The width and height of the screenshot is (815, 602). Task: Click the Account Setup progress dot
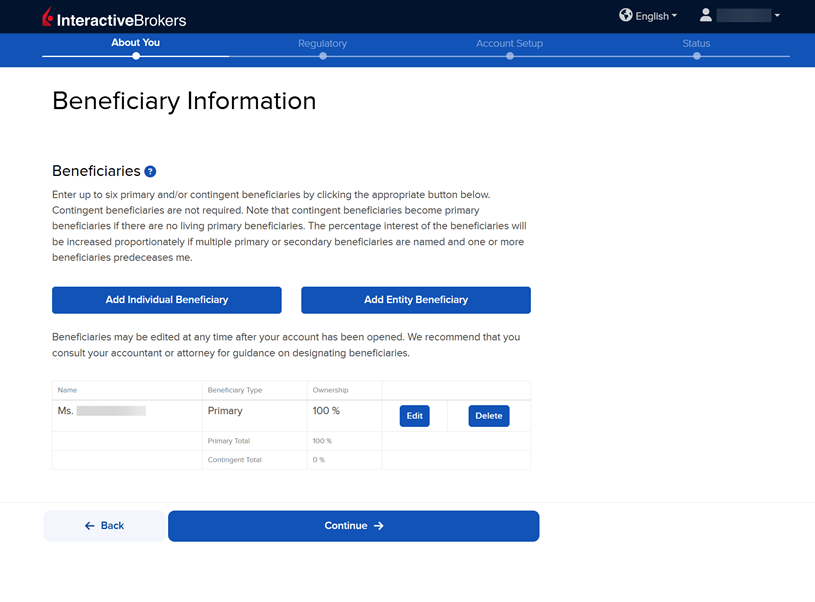(510, 56)
